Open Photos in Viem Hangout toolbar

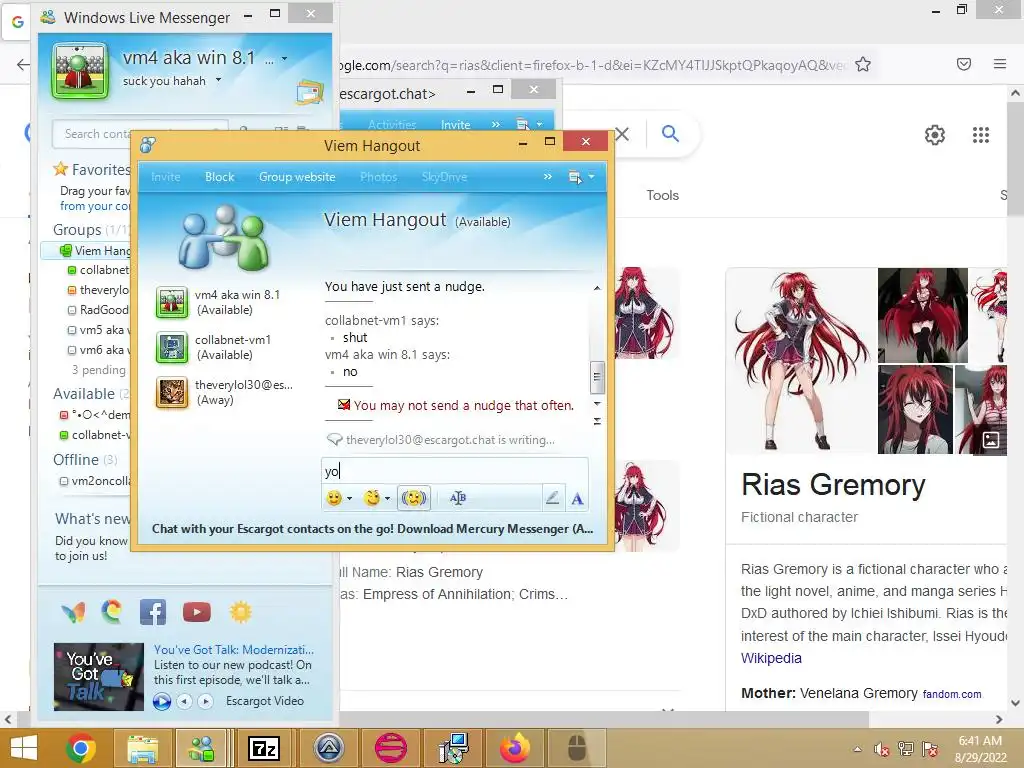[379, 177]
